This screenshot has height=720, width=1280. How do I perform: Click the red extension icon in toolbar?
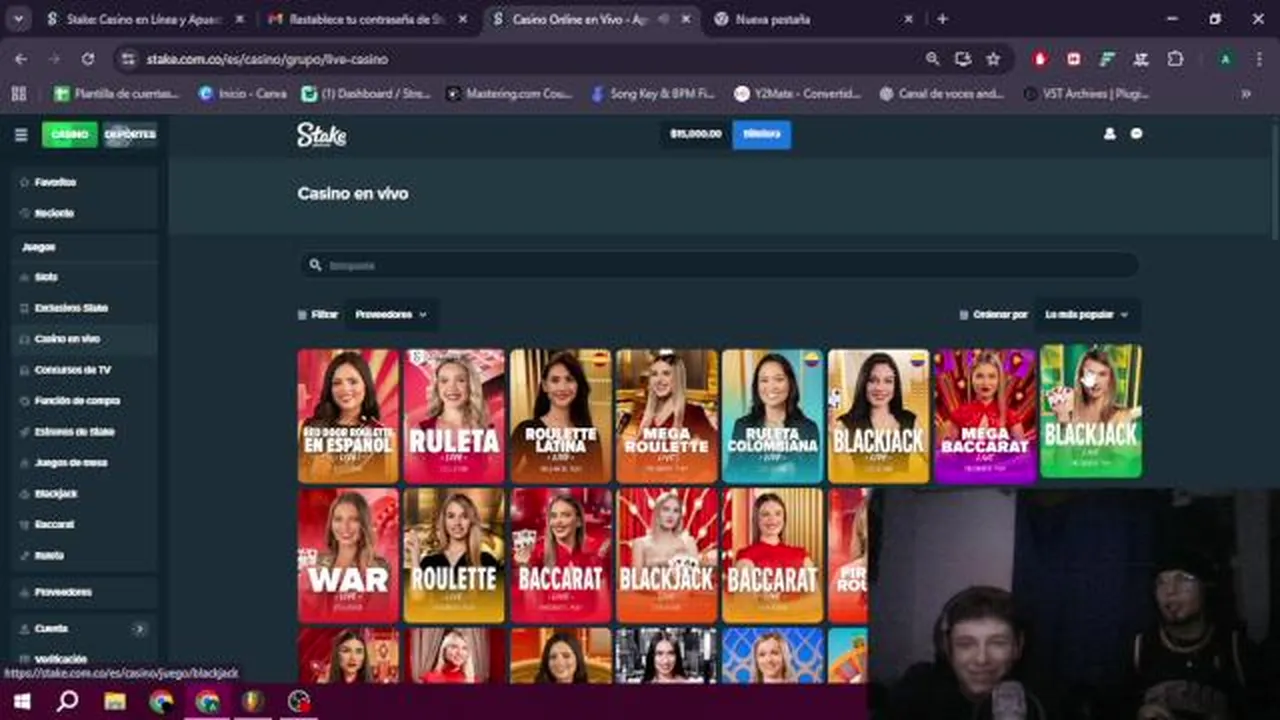(1040, 59)
